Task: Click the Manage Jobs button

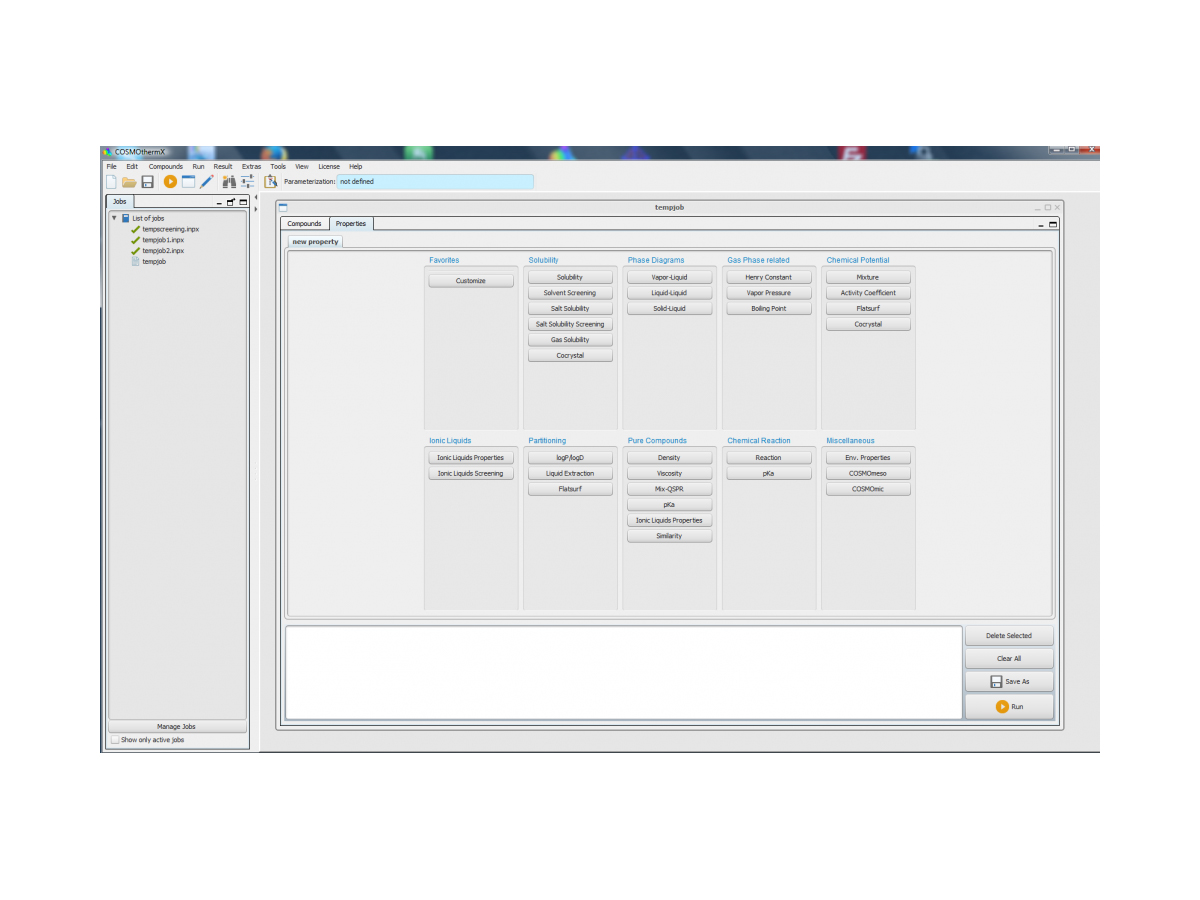Action: 176,727
